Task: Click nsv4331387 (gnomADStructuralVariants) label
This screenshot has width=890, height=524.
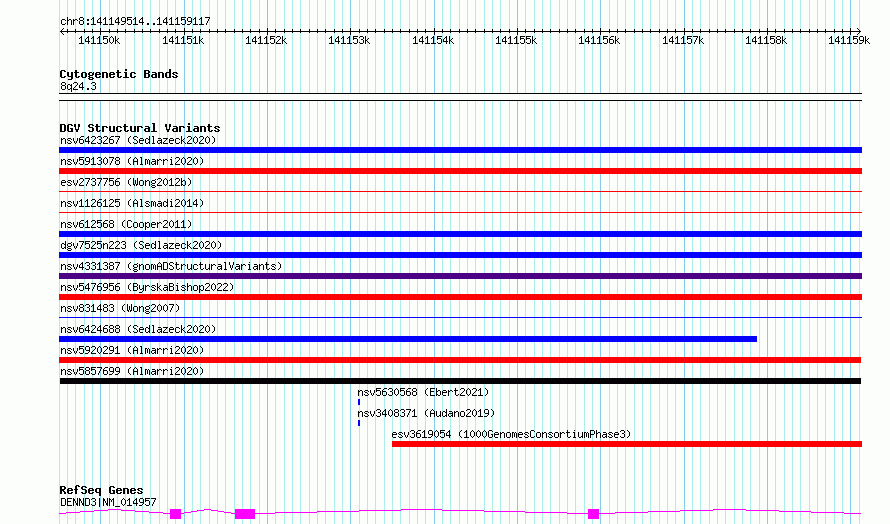Action: [x=171, y=266]
